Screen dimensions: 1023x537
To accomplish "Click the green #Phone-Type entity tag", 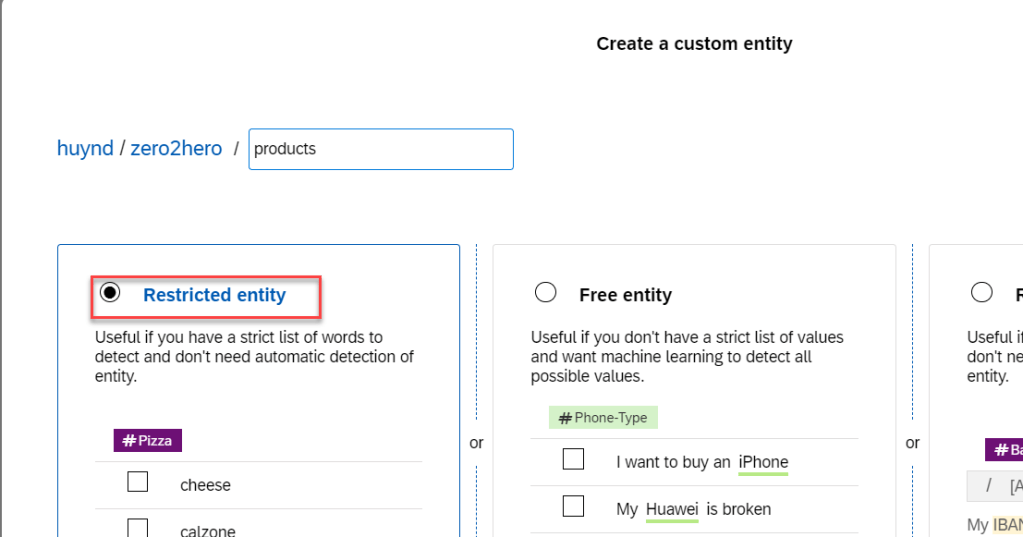I will (603, 417).
